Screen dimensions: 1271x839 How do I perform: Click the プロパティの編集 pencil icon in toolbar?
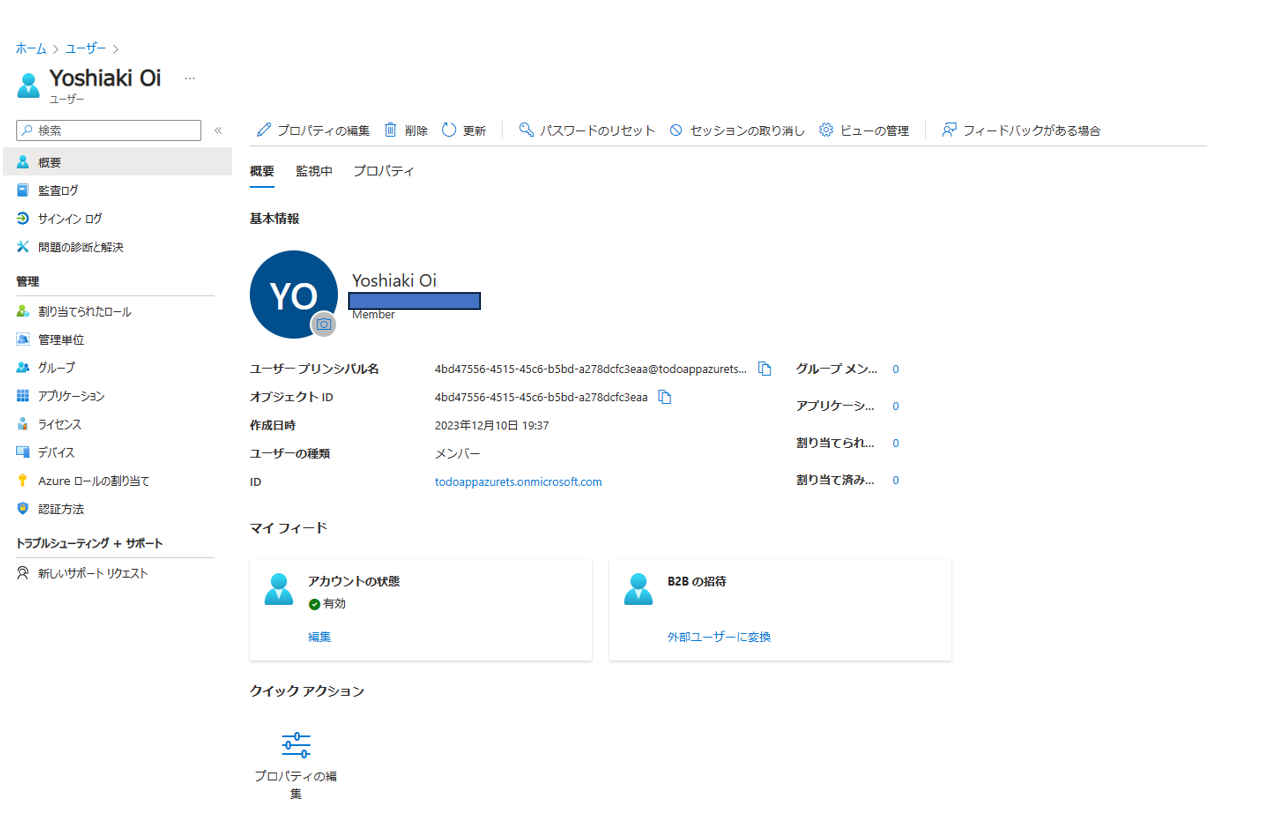coord(264,130)
